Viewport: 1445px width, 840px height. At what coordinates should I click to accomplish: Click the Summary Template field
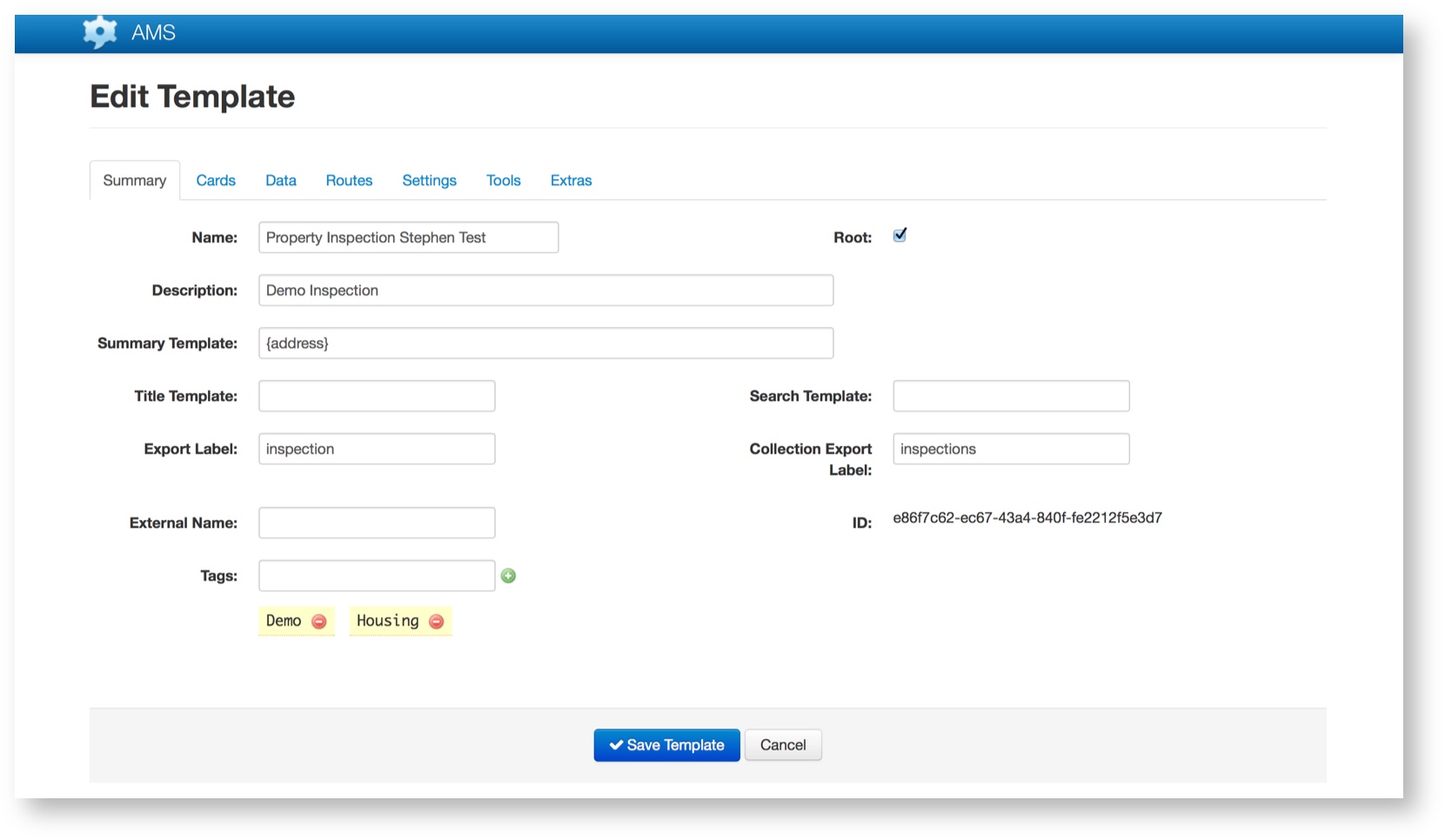click(545, 343)
